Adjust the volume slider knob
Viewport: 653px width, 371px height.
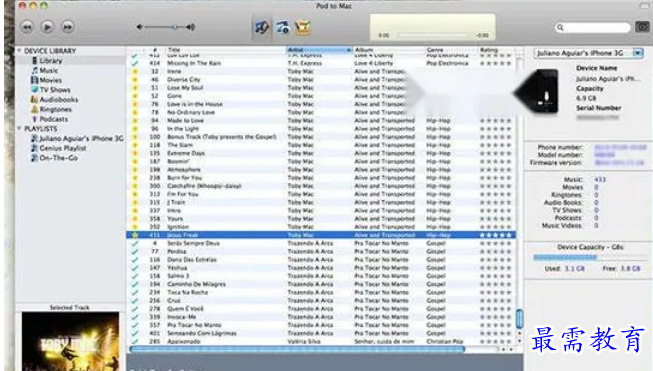point(175,27)
